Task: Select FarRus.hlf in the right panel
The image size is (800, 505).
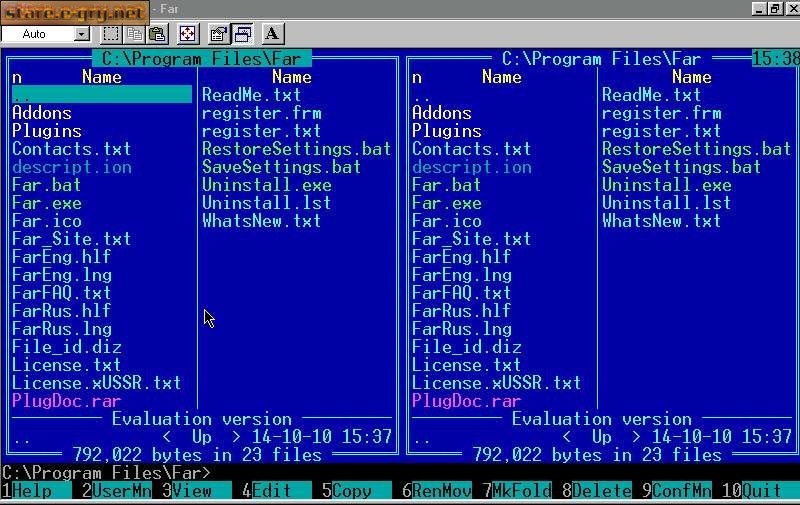Action: click(x=461, y=311)
